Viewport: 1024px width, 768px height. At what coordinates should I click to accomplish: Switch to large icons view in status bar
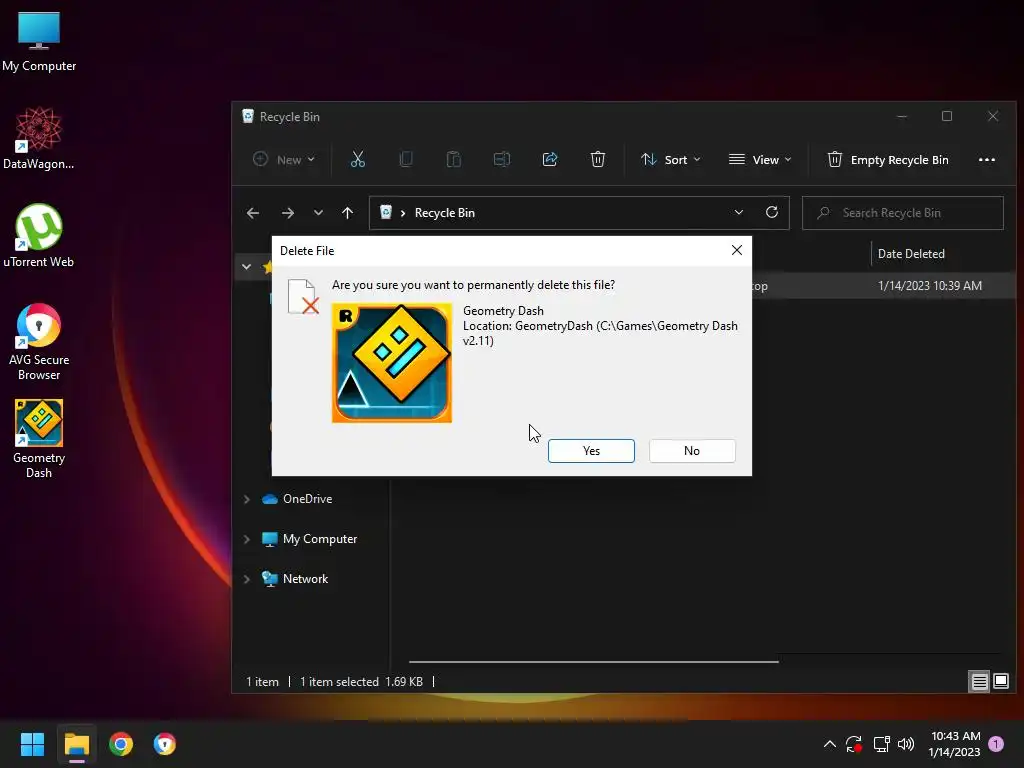pyautogui.click(x=1000, y=682)
